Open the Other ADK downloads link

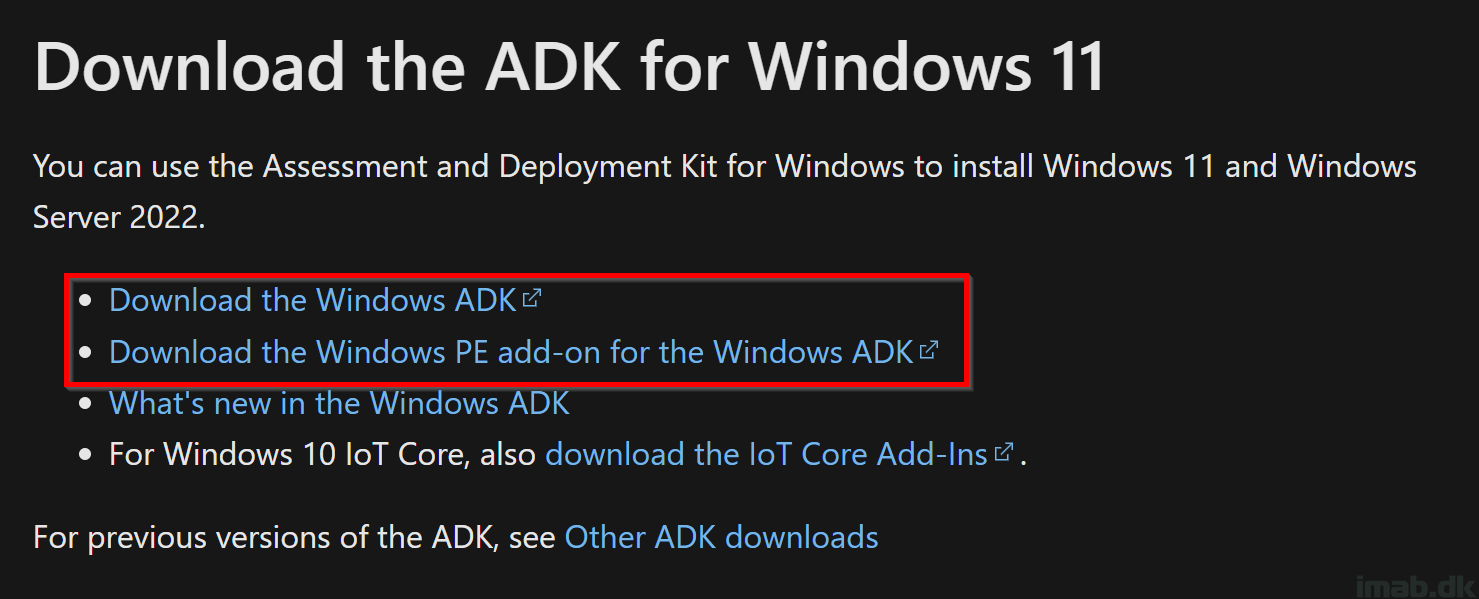721,537
